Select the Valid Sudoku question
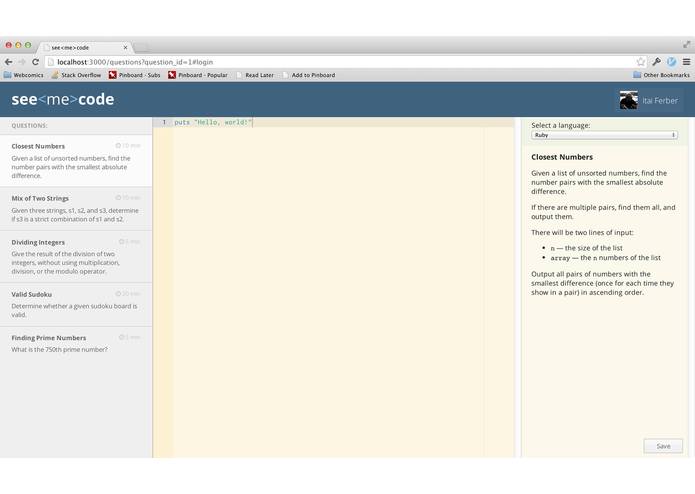Screen dimensions: 695x494 [x=76, y=304]
